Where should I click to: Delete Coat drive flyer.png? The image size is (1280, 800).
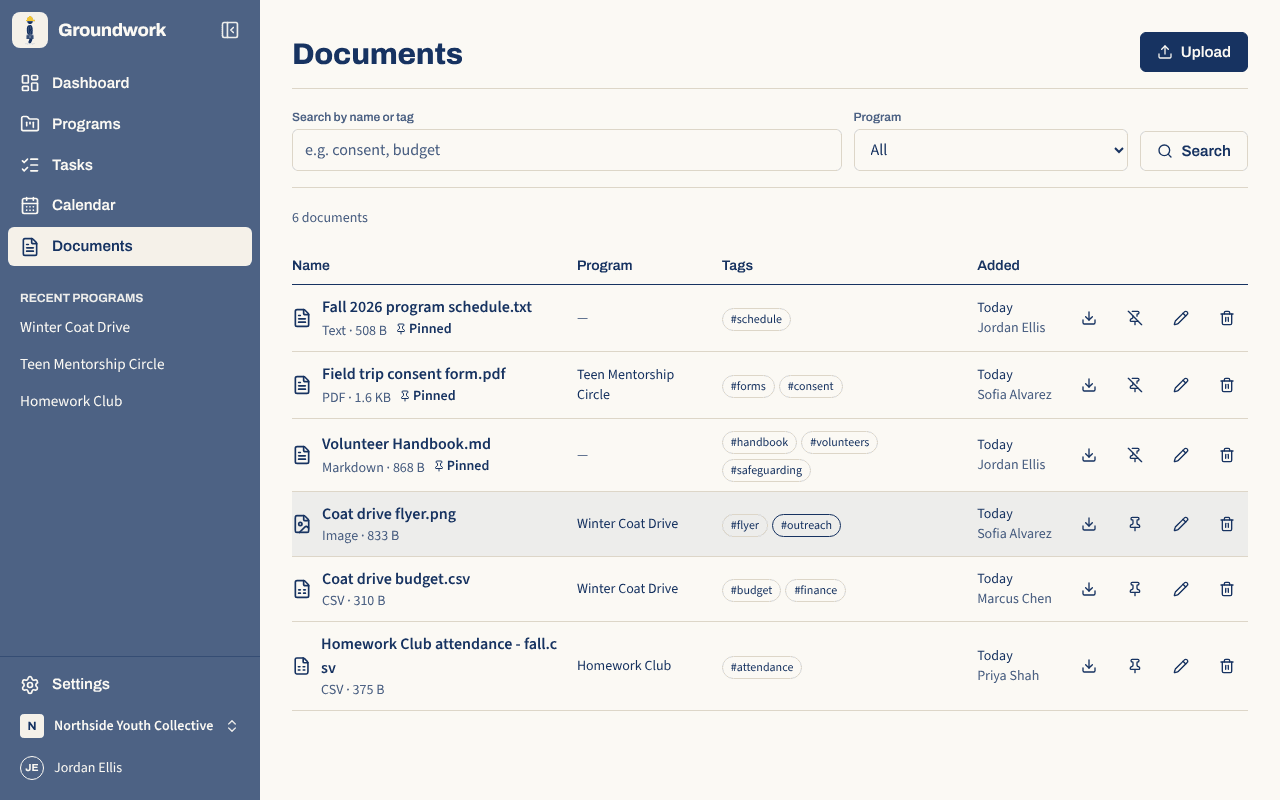(1227, 524)
